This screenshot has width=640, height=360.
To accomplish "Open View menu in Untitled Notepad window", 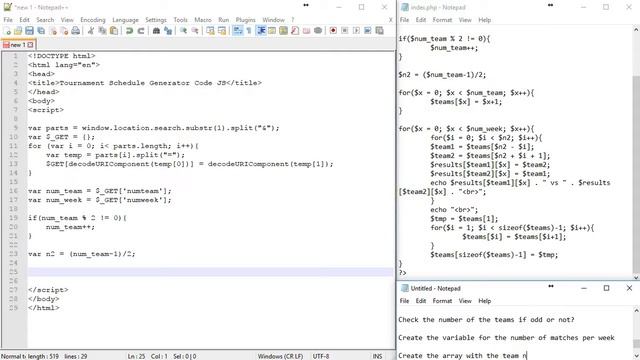I will pos(465,301).
